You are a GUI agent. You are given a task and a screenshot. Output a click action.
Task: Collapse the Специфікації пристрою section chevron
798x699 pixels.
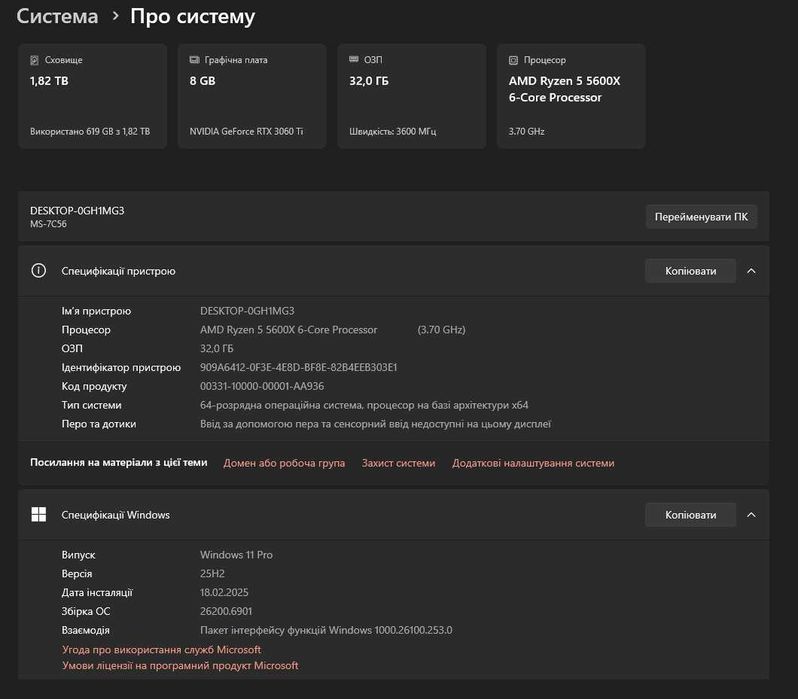click(751, 271)
